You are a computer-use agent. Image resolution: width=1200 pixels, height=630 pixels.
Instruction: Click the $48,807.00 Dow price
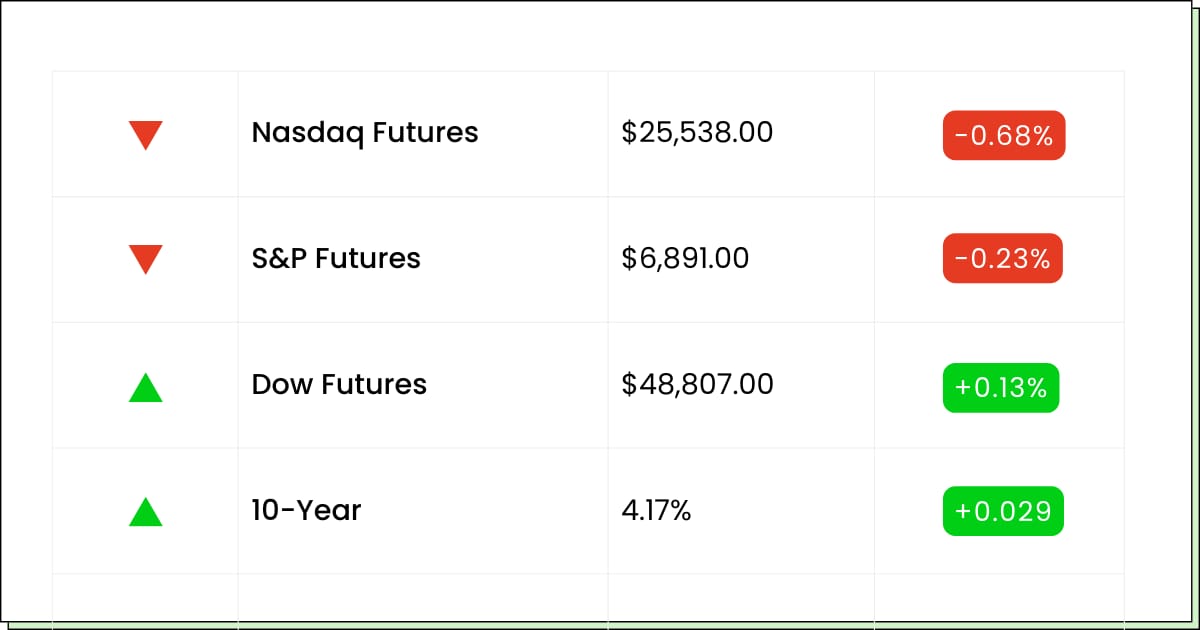point(697,384)
